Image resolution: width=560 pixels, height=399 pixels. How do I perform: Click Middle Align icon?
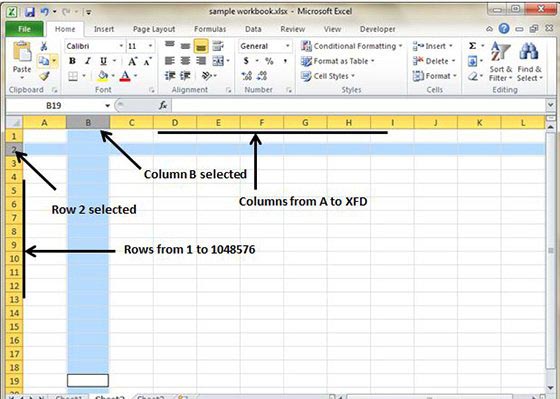[x=185, y=46]
